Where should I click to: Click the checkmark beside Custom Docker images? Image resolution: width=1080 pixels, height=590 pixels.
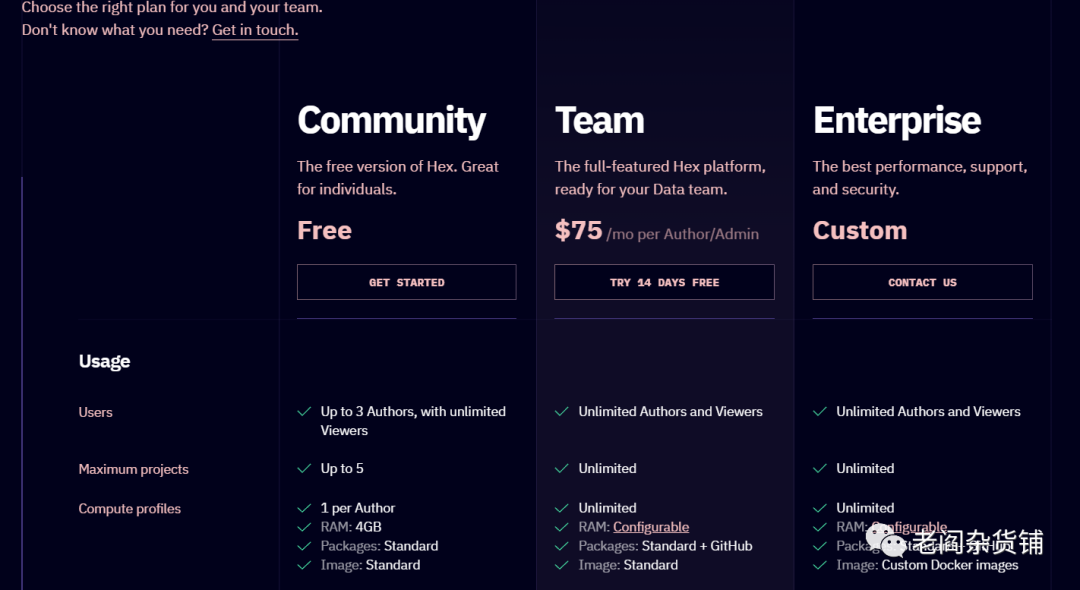tap(820, 565)
